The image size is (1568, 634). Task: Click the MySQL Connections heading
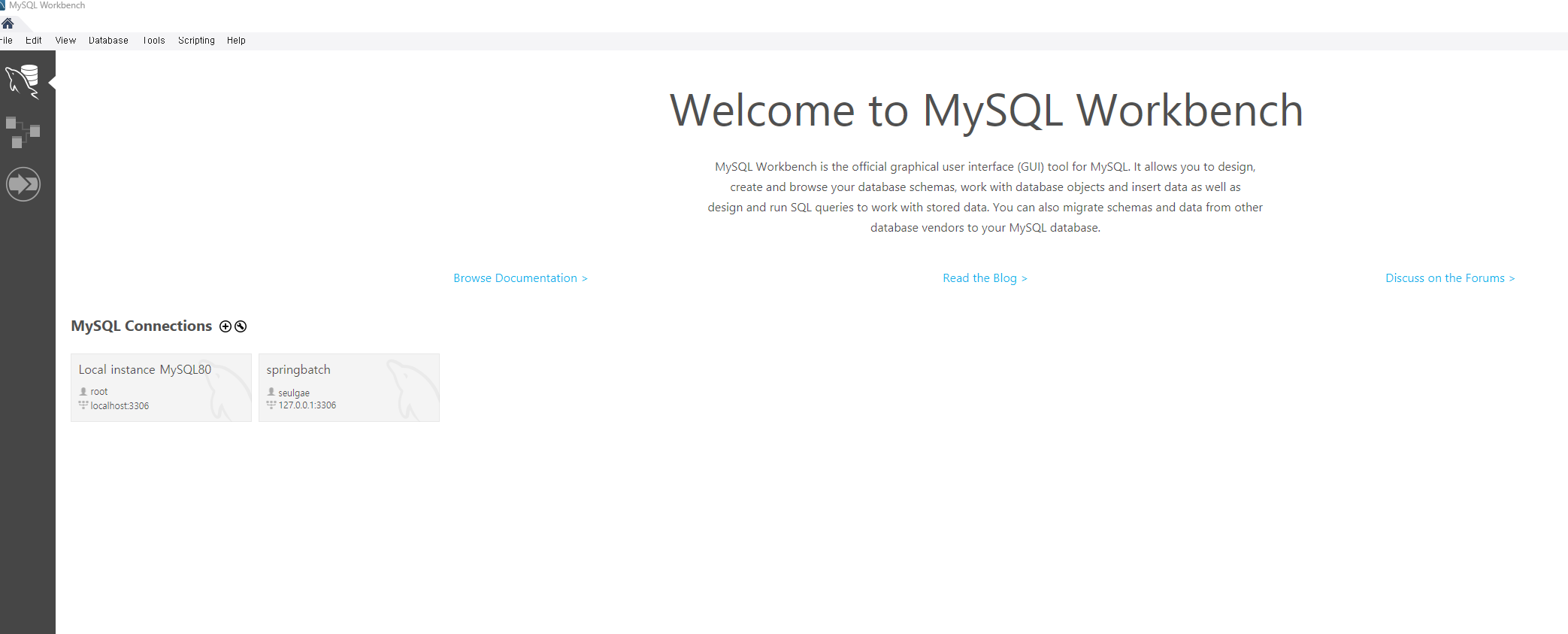(x=141, y=326)
